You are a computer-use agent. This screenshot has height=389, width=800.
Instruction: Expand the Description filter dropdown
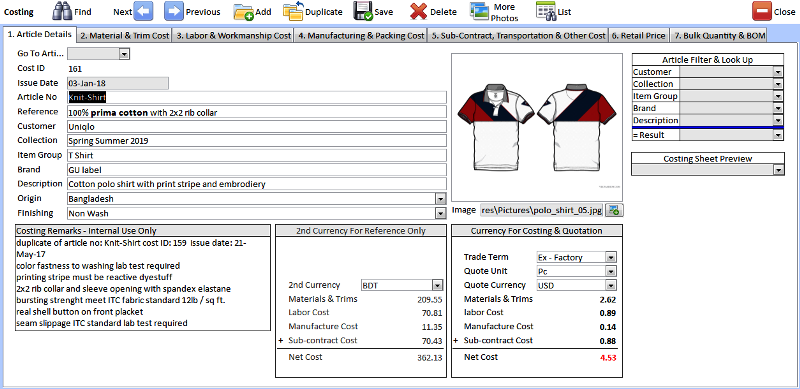pyautogui.click(x=778, y=120)
